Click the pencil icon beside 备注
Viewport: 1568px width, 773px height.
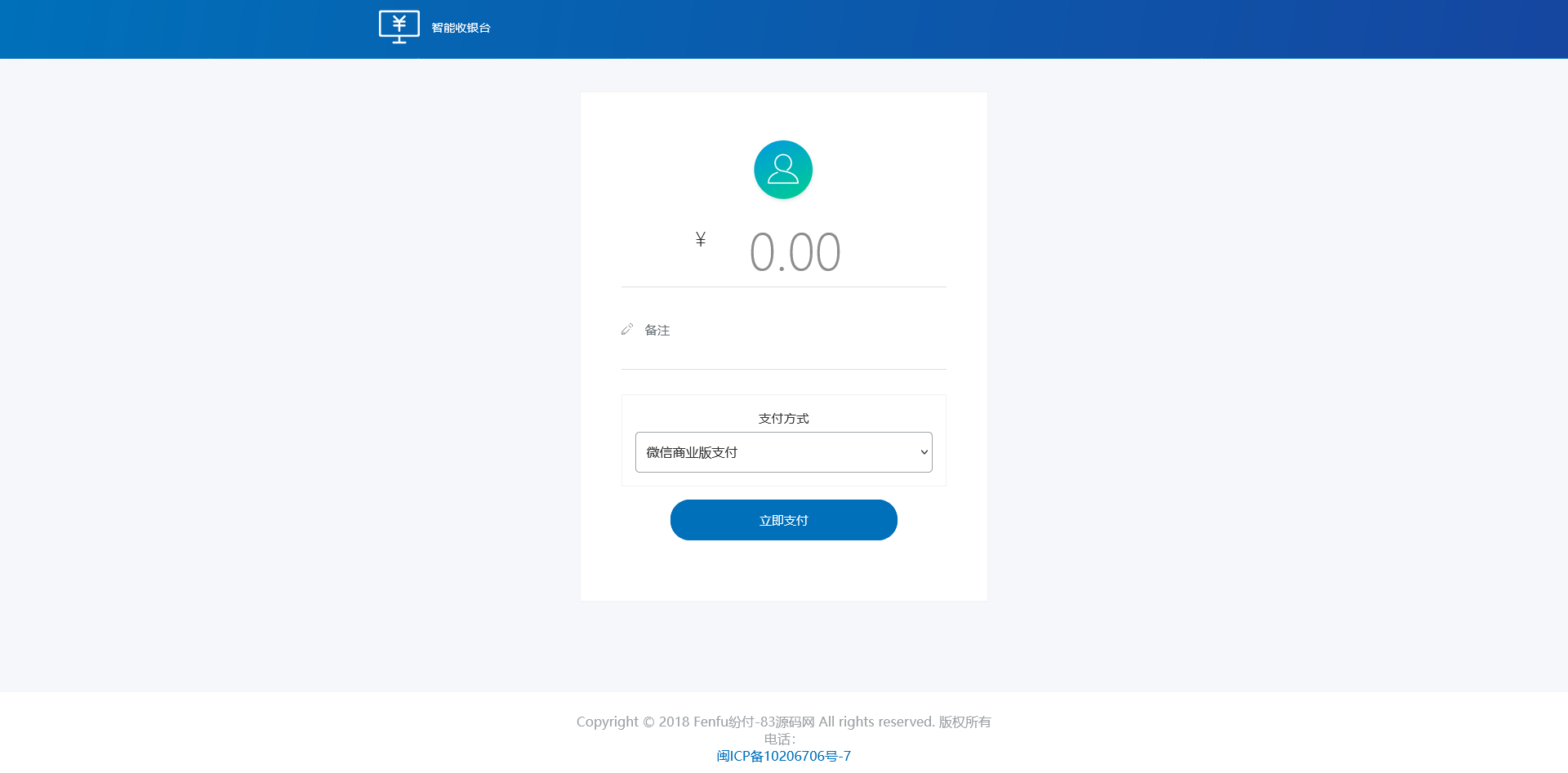tap(627, 329)
